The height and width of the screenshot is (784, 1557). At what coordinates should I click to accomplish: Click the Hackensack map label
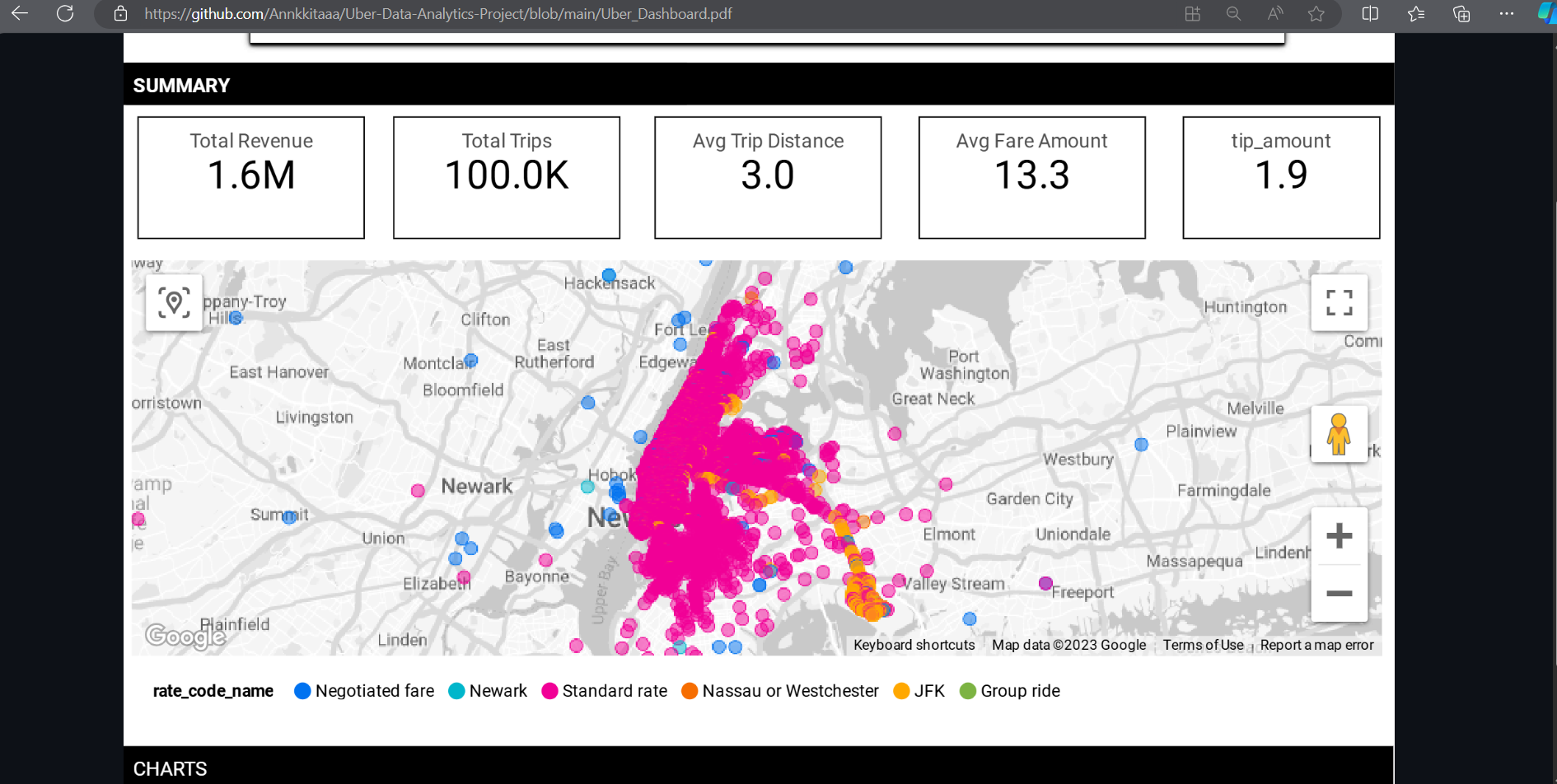pyautogui.click(x=610, y=283)
